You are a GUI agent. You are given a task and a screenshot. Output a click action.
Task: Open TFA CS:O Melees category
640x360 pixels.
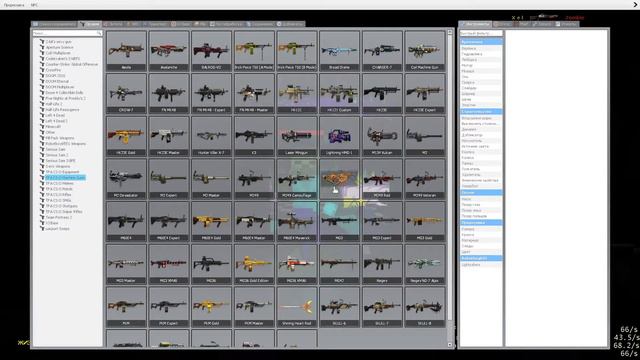click(60, 183)
